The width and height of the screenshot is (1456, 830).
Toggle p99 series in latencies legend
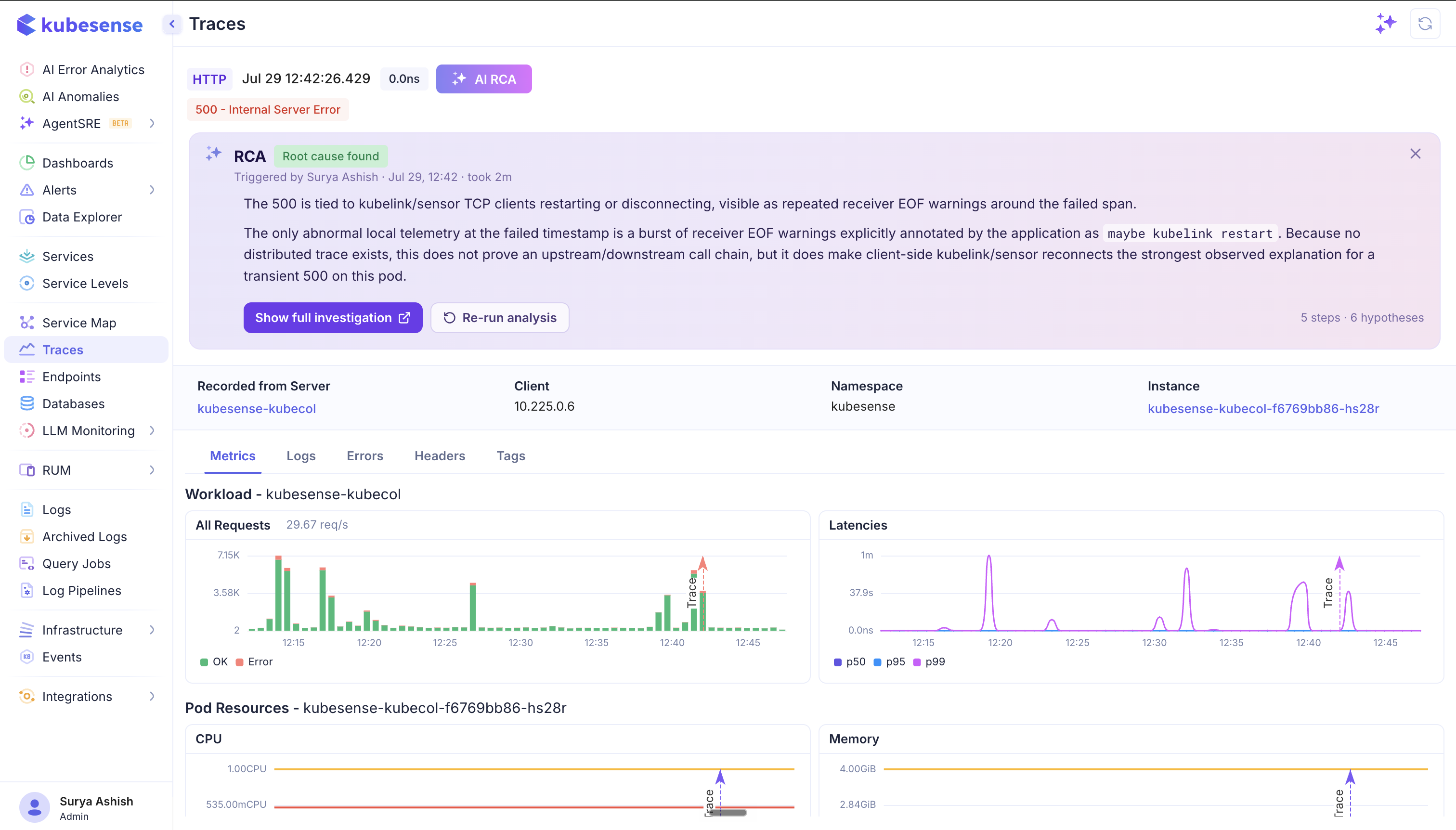(x=929, y=661)
